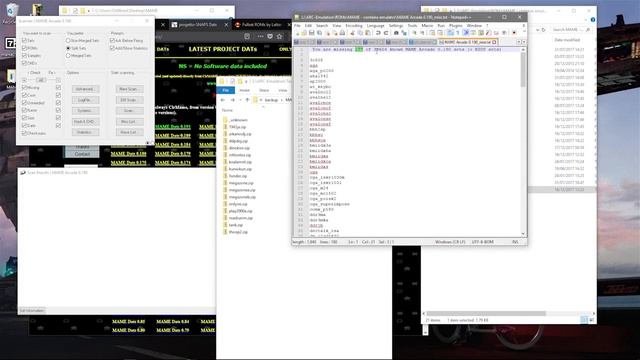640x360 pixels.
Task: Click New Scan... button in Scanner
Action: (129, 89)
